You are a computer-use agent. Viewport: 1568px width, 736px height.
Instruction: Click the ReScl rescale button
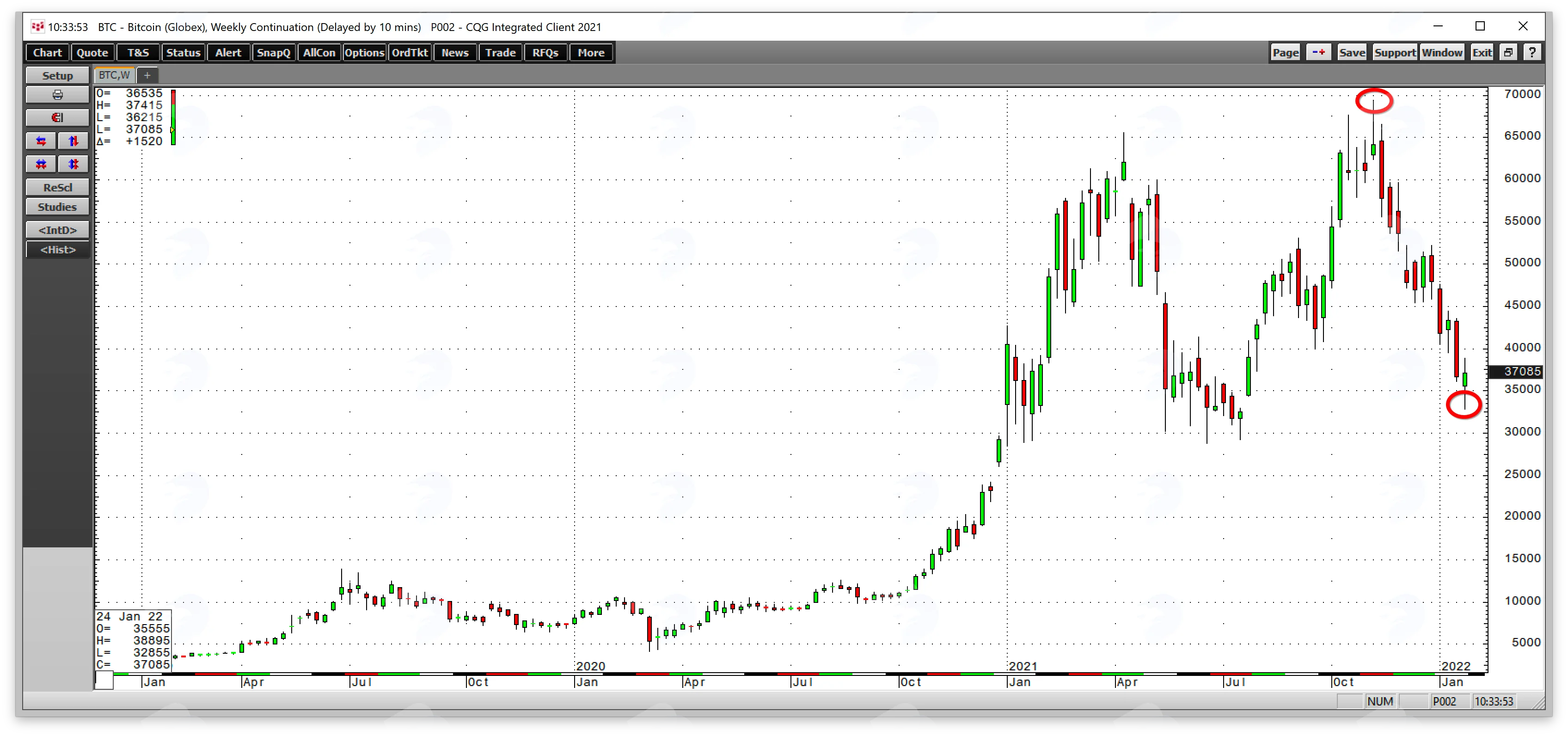(x=57, y=188)
